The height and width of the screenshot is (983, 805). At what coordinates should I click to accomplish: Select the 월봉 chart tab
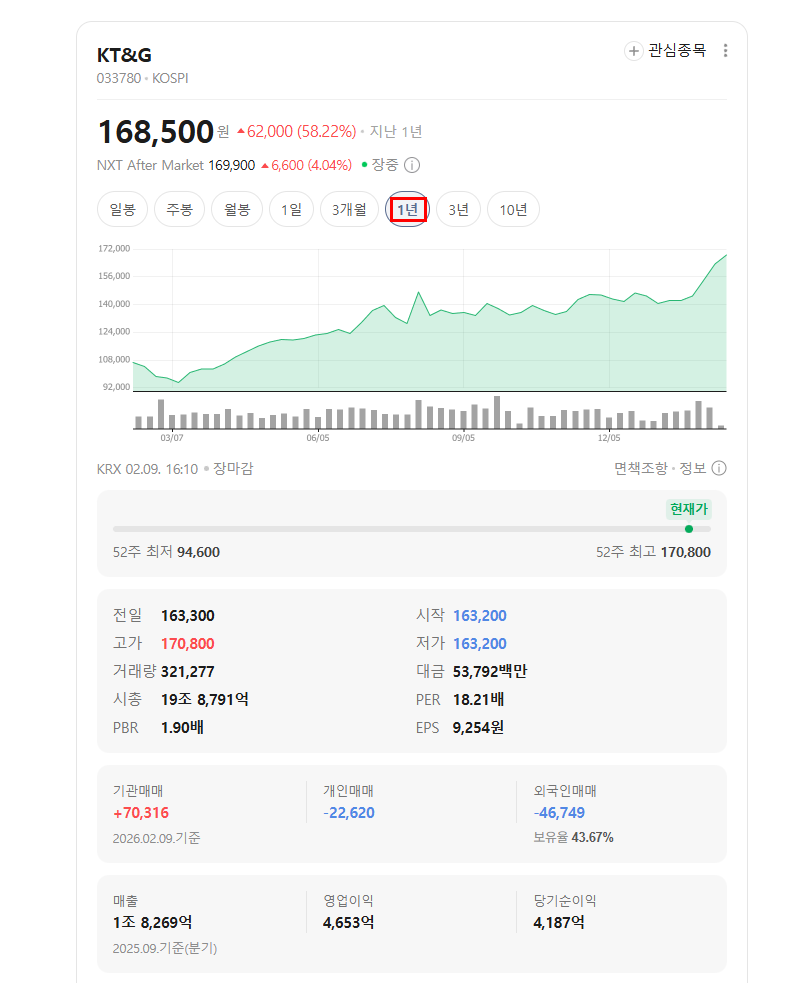point(237,209)
